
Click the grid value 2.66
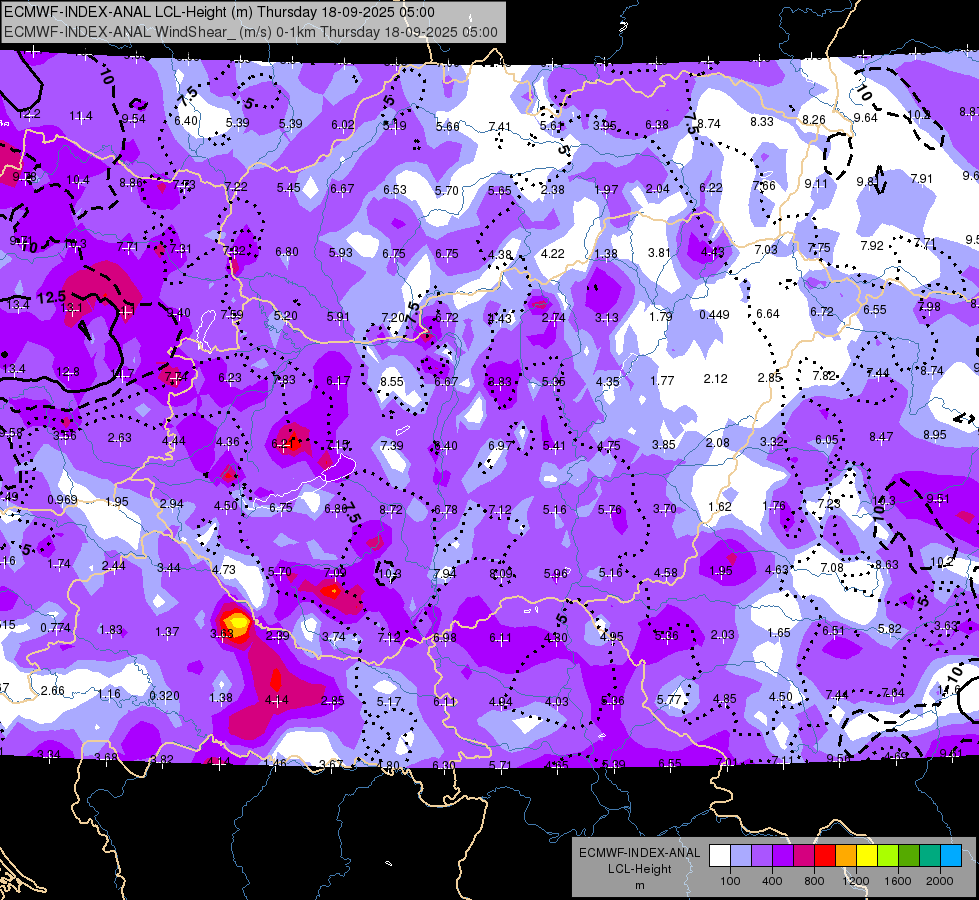coord(53,690)
